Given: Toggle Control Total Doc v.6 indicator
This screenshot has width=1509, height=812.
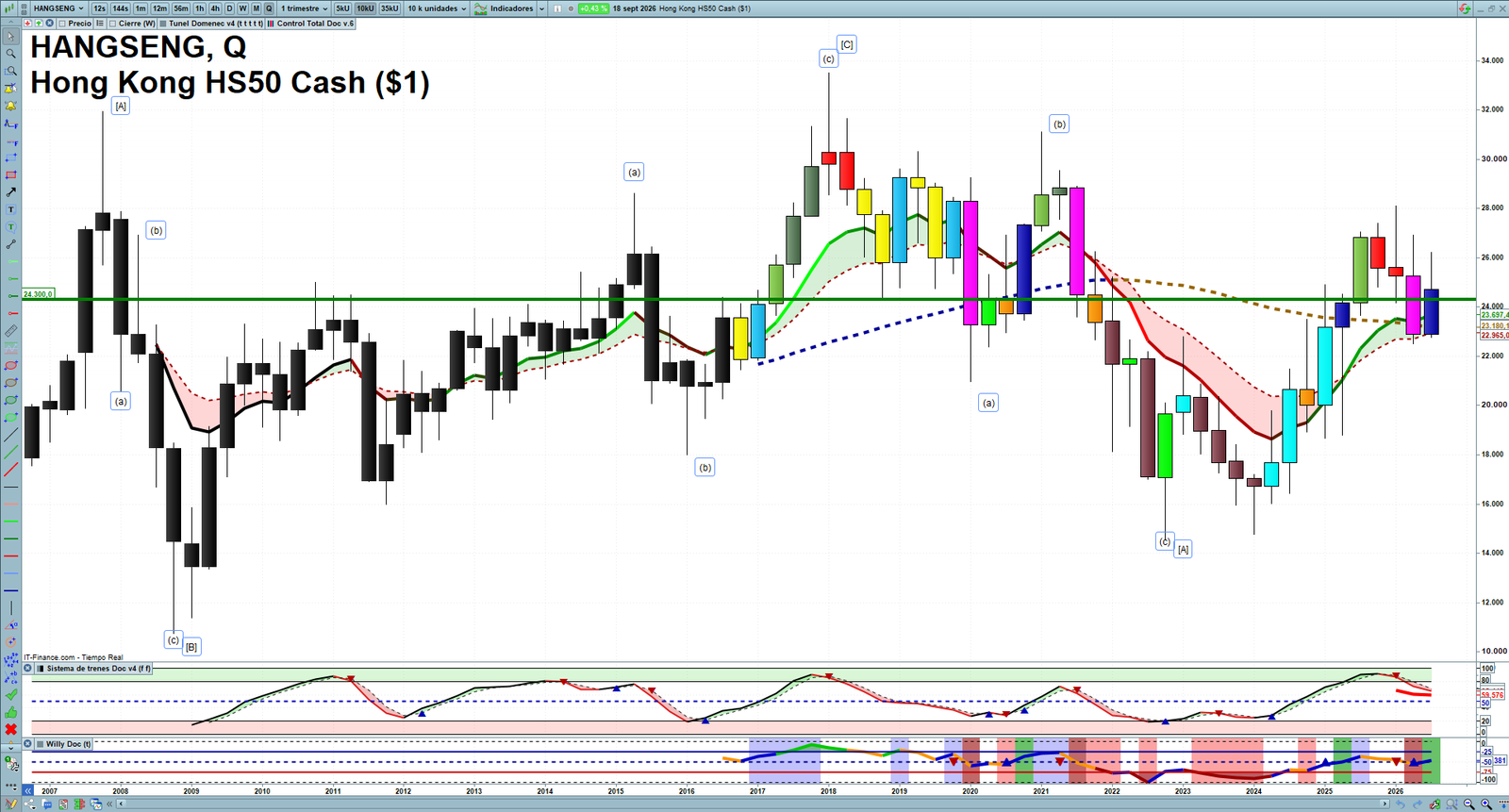Looking at the screenshot, I should 271,24.
